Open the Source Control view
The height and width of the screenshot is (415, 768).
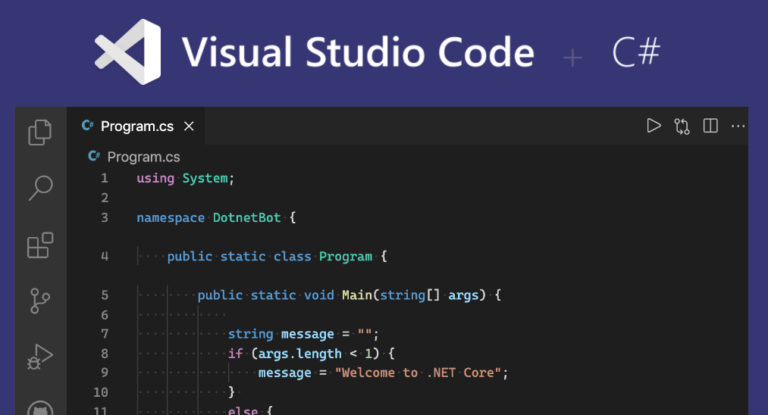pyautogui.click(x=40, y=300)
